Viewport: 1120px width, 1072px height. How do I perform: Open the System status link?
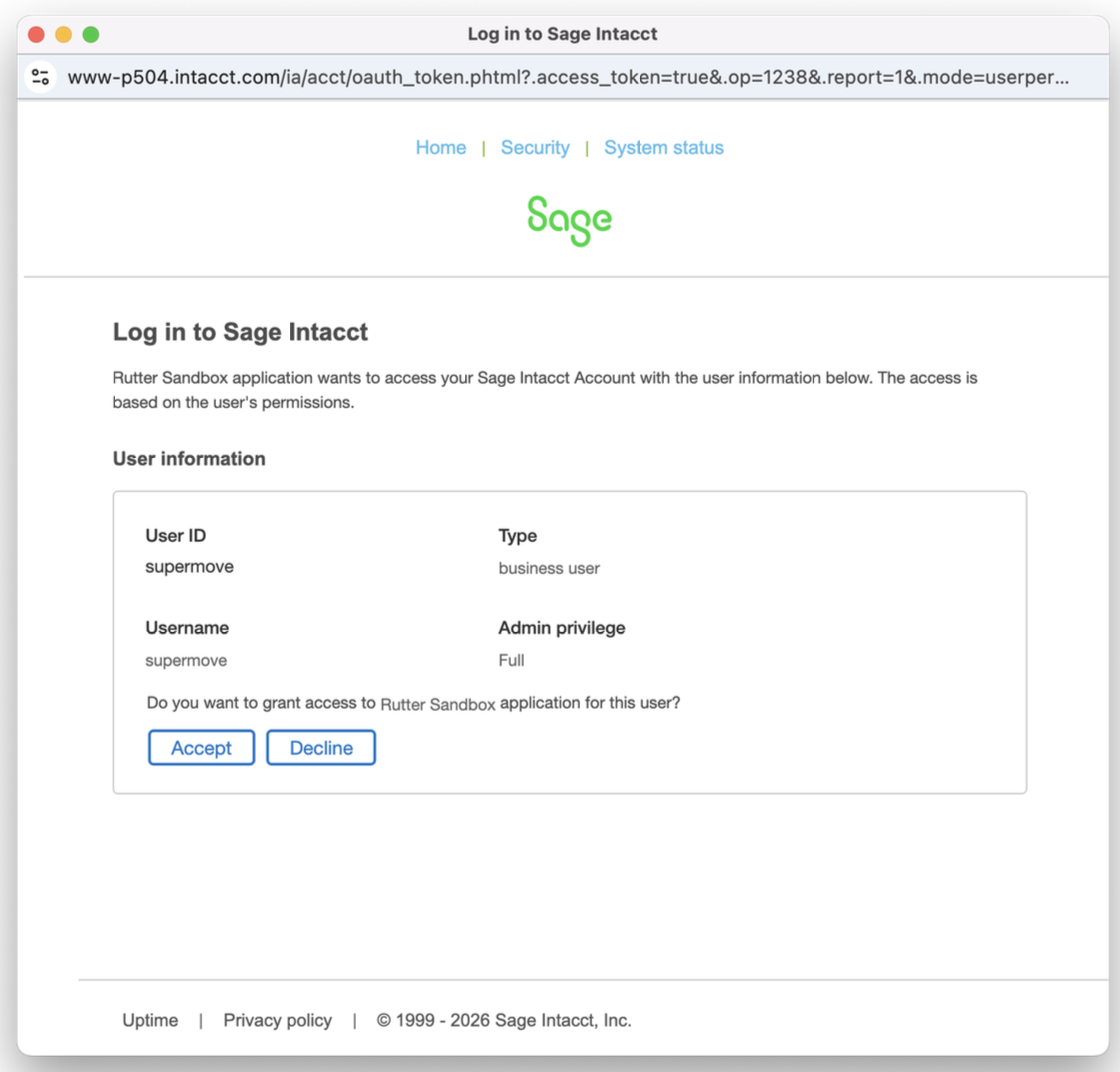coord(664,148)
